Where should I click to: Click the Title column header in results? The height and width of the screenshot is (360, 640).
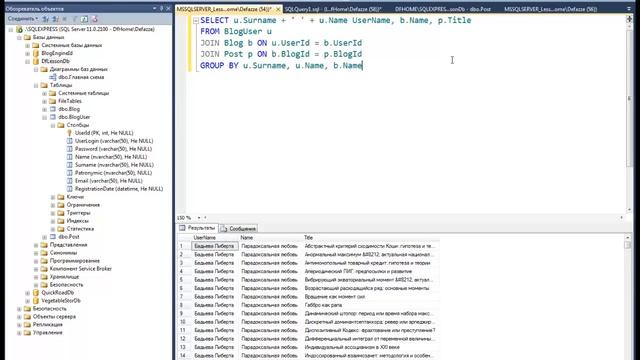[371, 238]
